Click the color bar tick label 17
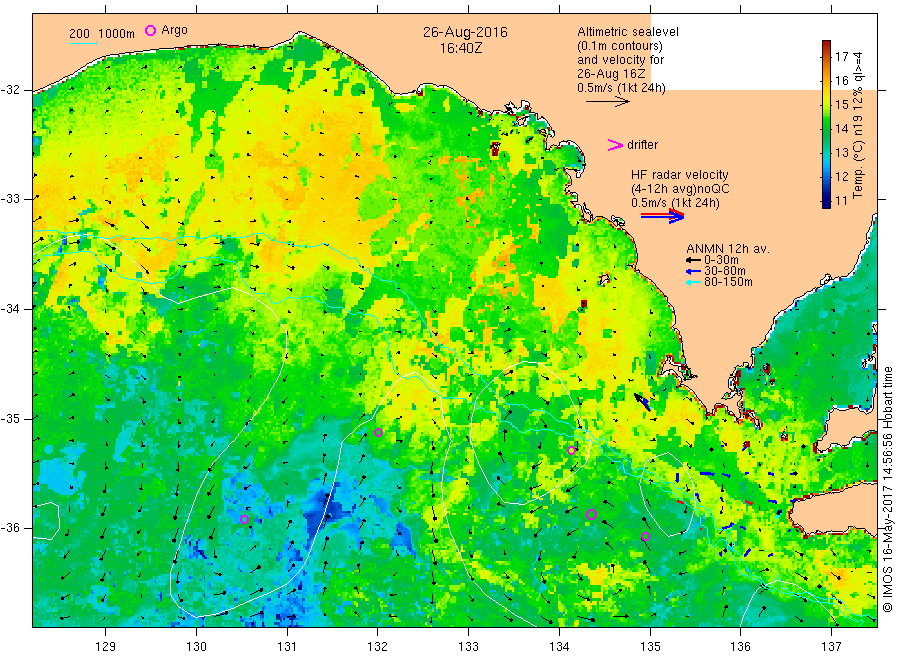This screenshot has height=660, width=900. (x=841, y=56)
